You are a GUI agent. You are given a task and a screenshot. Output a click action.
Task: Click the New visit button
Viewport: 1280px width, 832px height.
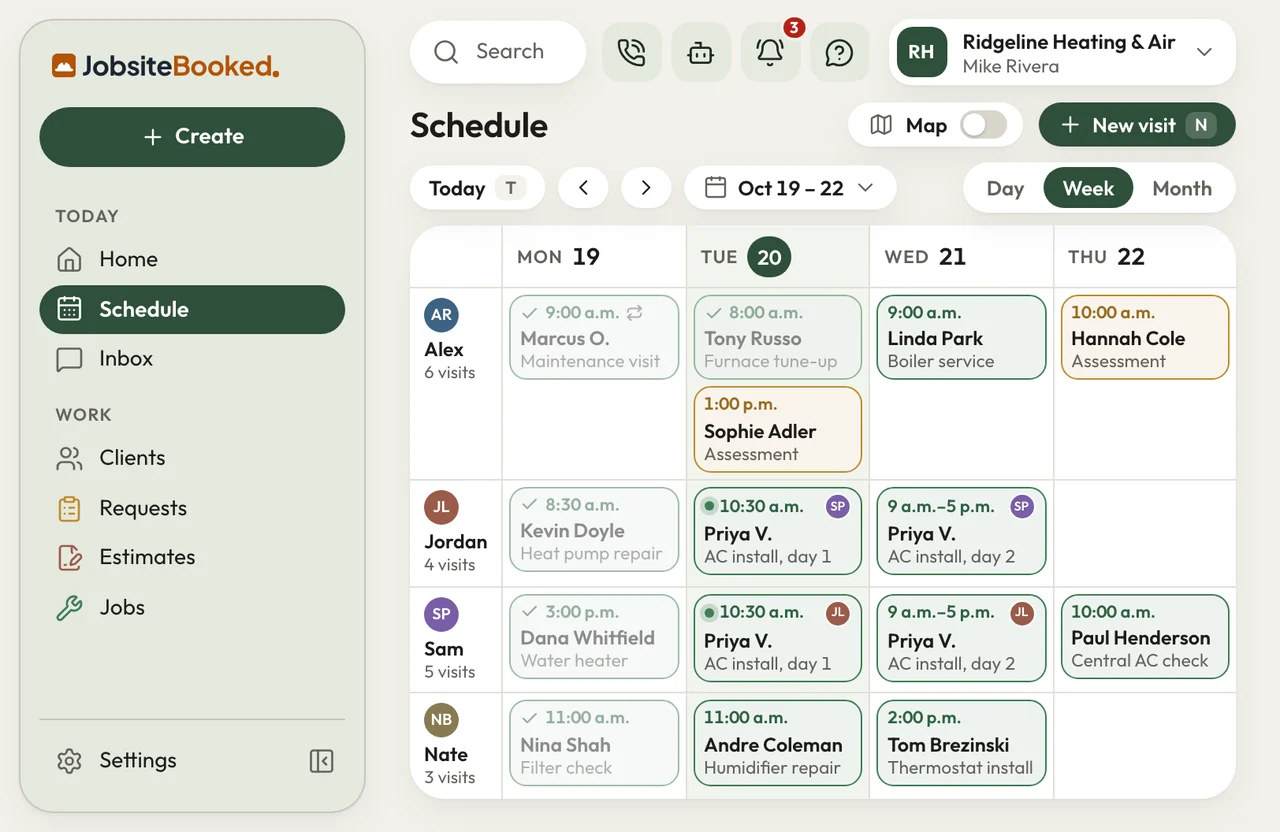tap(1137, 125)
